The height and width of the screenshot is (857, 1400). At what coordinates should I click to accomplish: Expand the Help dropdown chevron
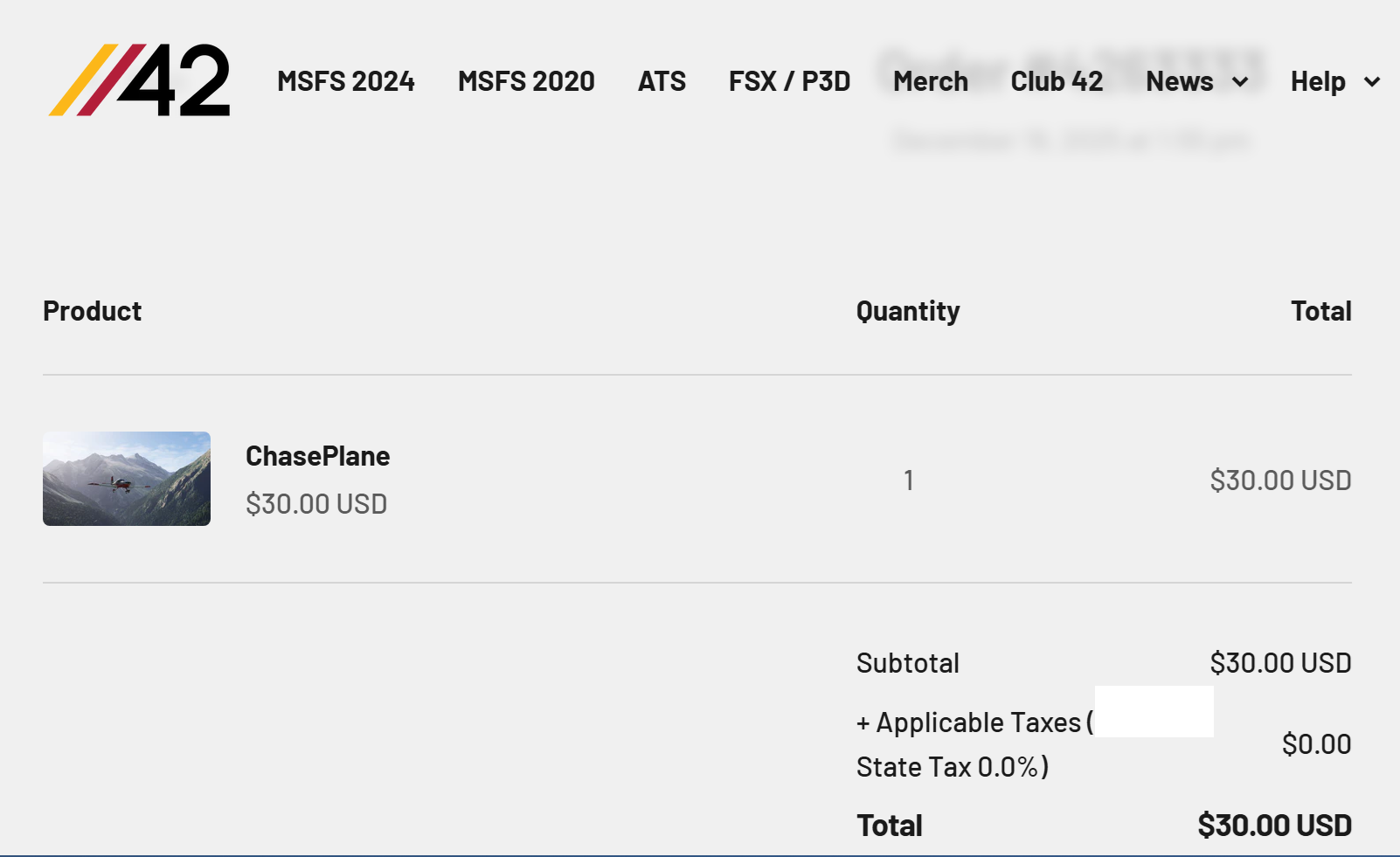[x=1372, y=82]
